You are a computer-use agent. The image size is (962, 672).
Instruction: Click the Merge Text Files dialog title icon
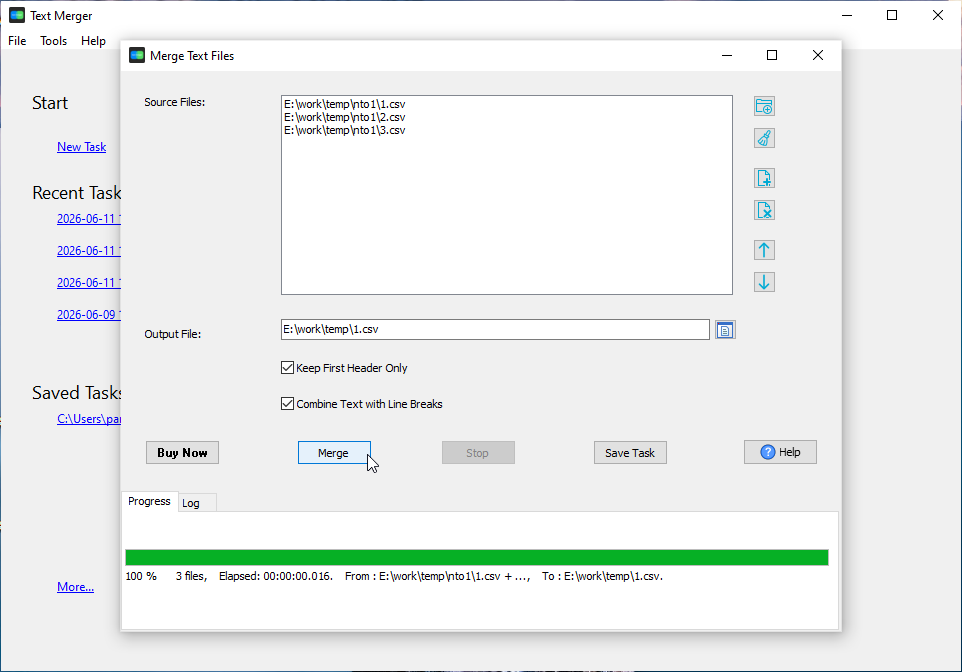point(137,55)
